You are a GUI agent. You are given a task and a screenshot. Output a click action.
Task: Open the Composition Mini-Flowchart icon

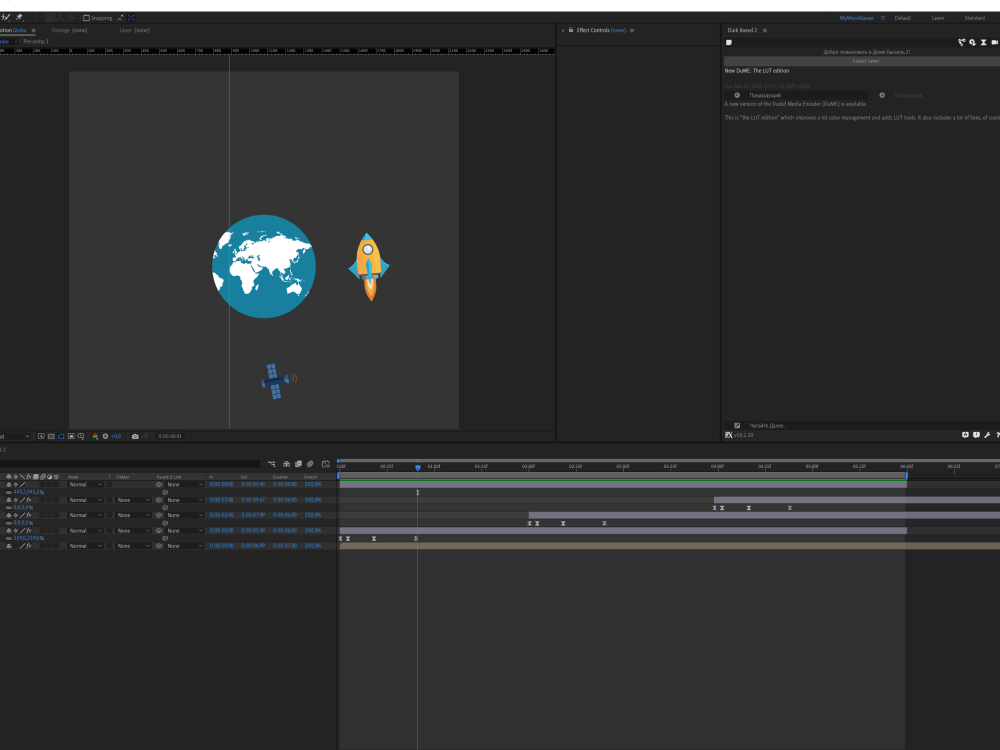[x=272, y=464]
